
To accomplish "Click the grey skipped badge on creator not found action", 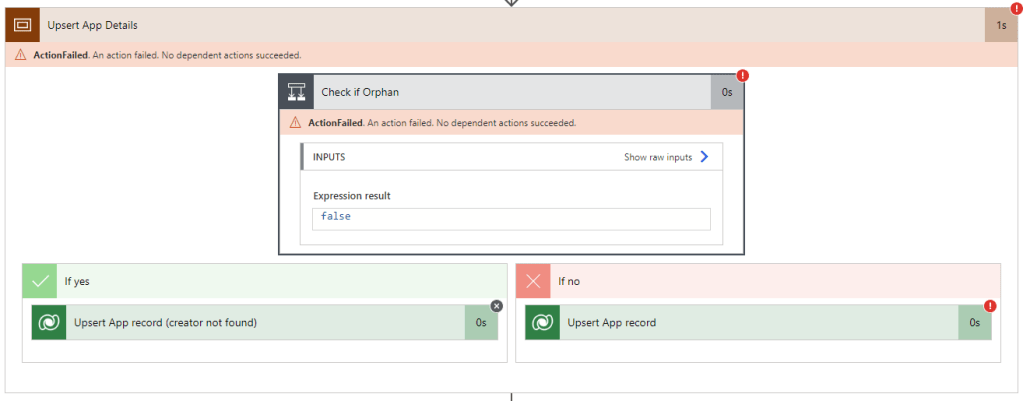I will 497,306.
